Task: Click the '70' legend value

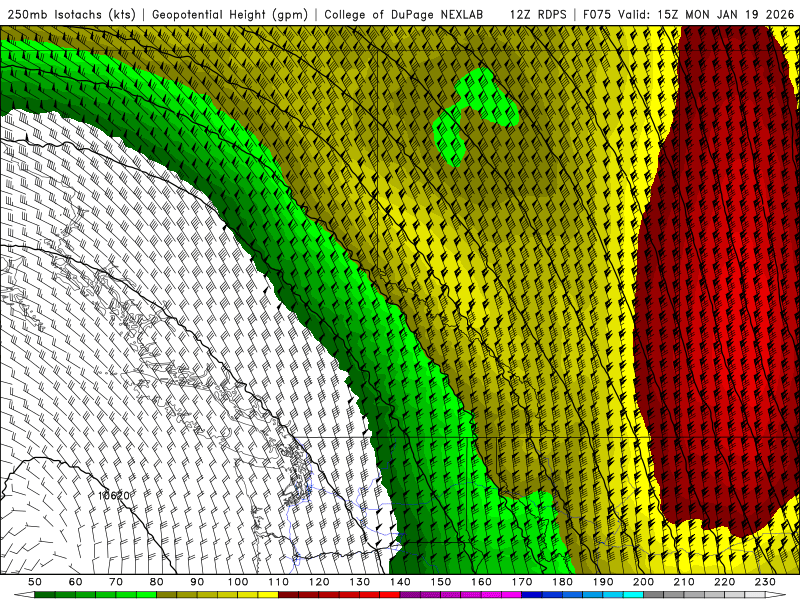Action: (x=116, y=582)
